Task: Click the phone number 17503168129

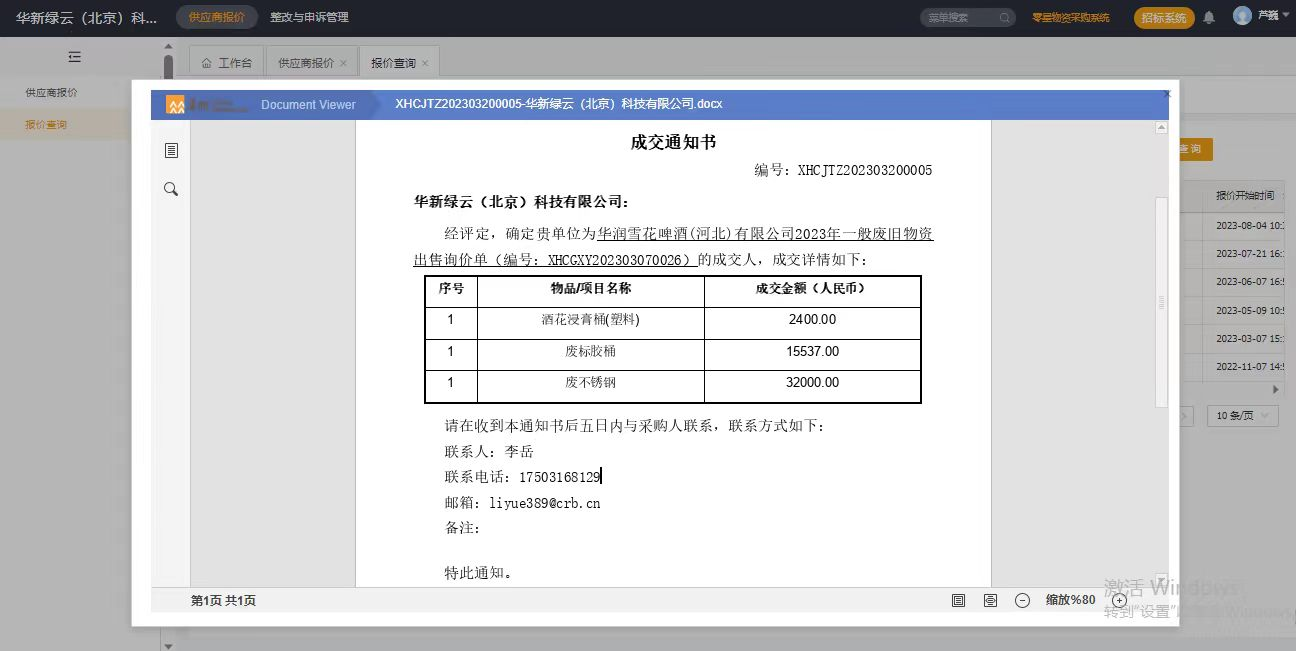Action: click(559, 477)
